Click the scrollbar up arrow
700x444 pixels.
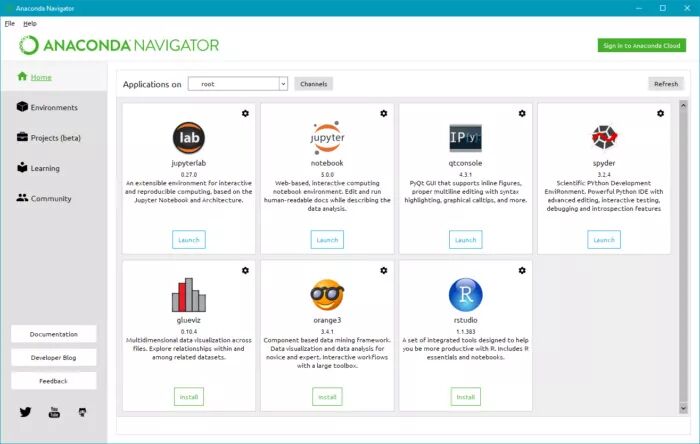click(683, 106)
